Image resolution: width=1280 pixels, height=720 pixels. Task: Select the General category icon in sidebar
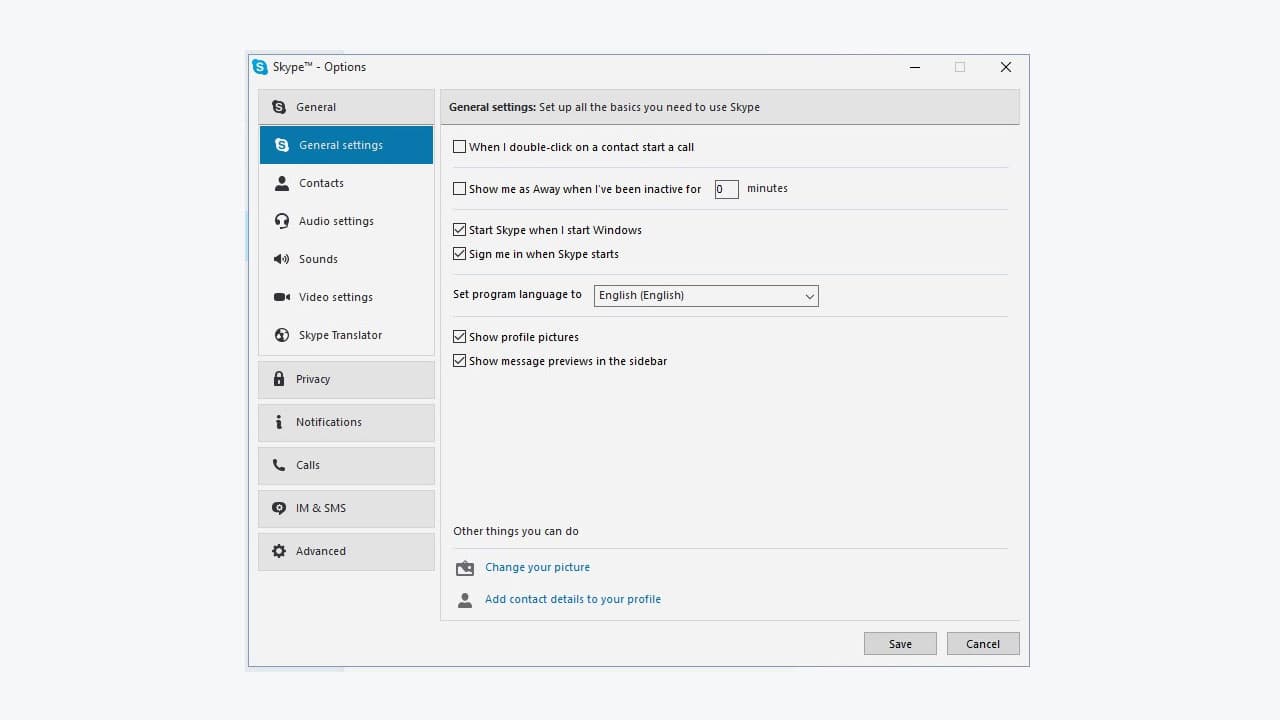point(281,107)
